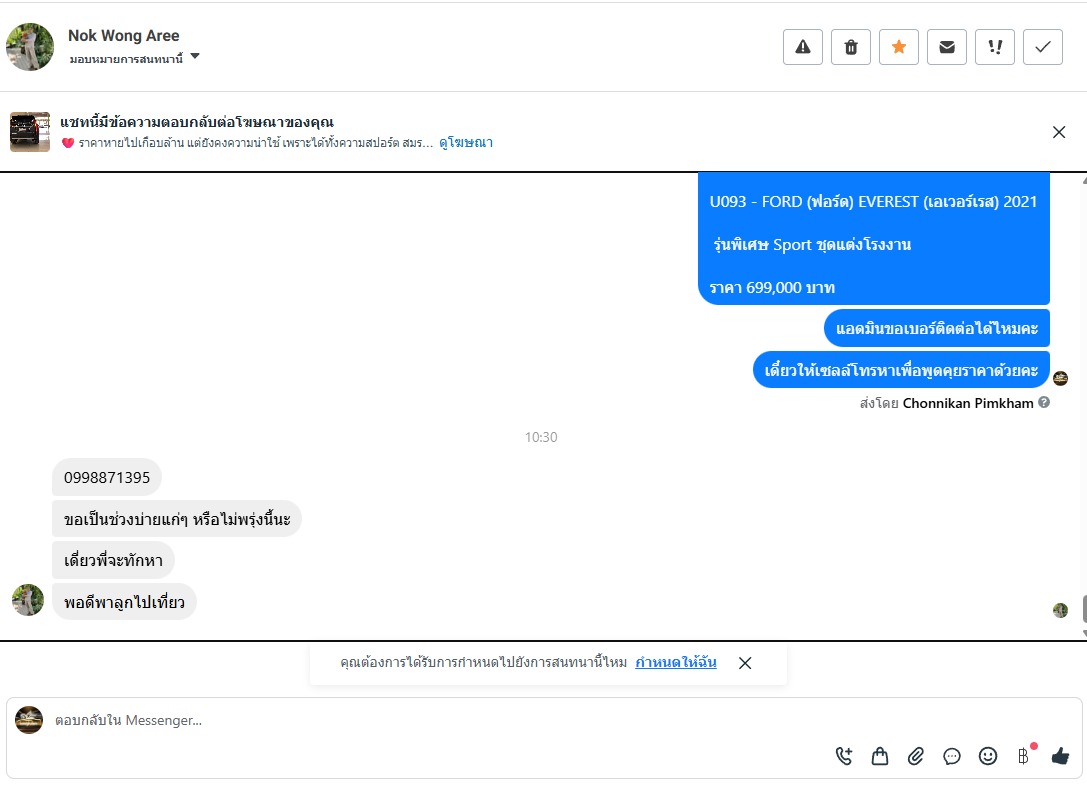Send a thumbs-up like
This screenshot has width=1087, height=790.
coord(1060,756)
